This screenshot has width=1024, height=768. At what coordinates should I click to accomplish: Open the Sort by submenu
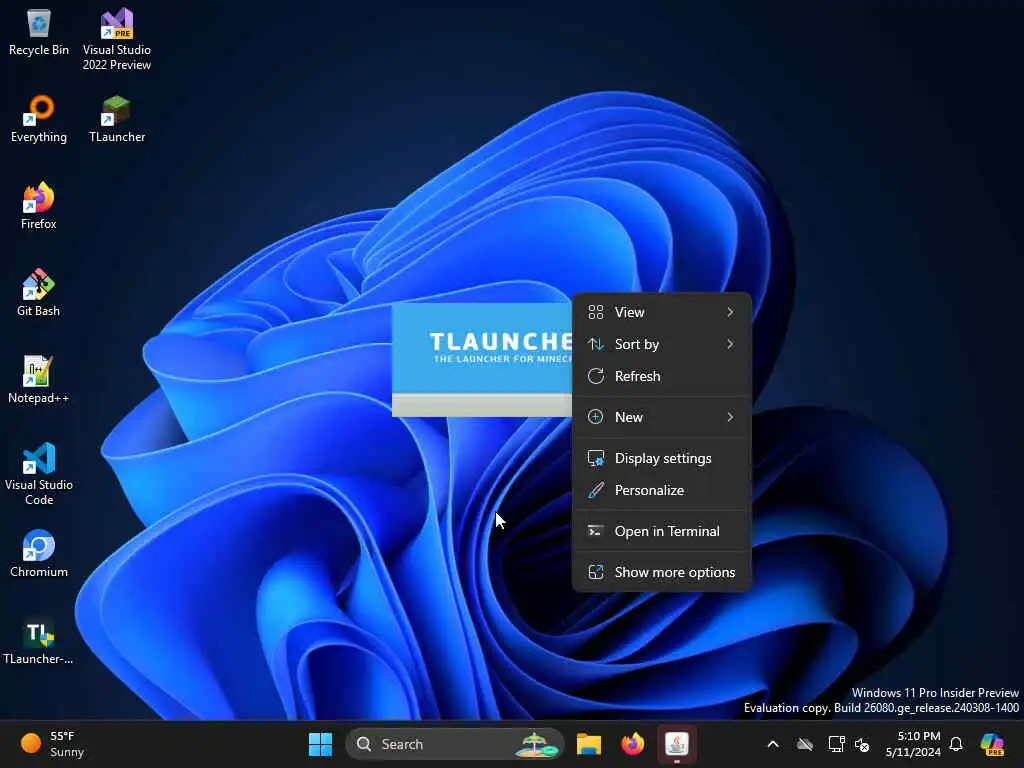point(662,344)
